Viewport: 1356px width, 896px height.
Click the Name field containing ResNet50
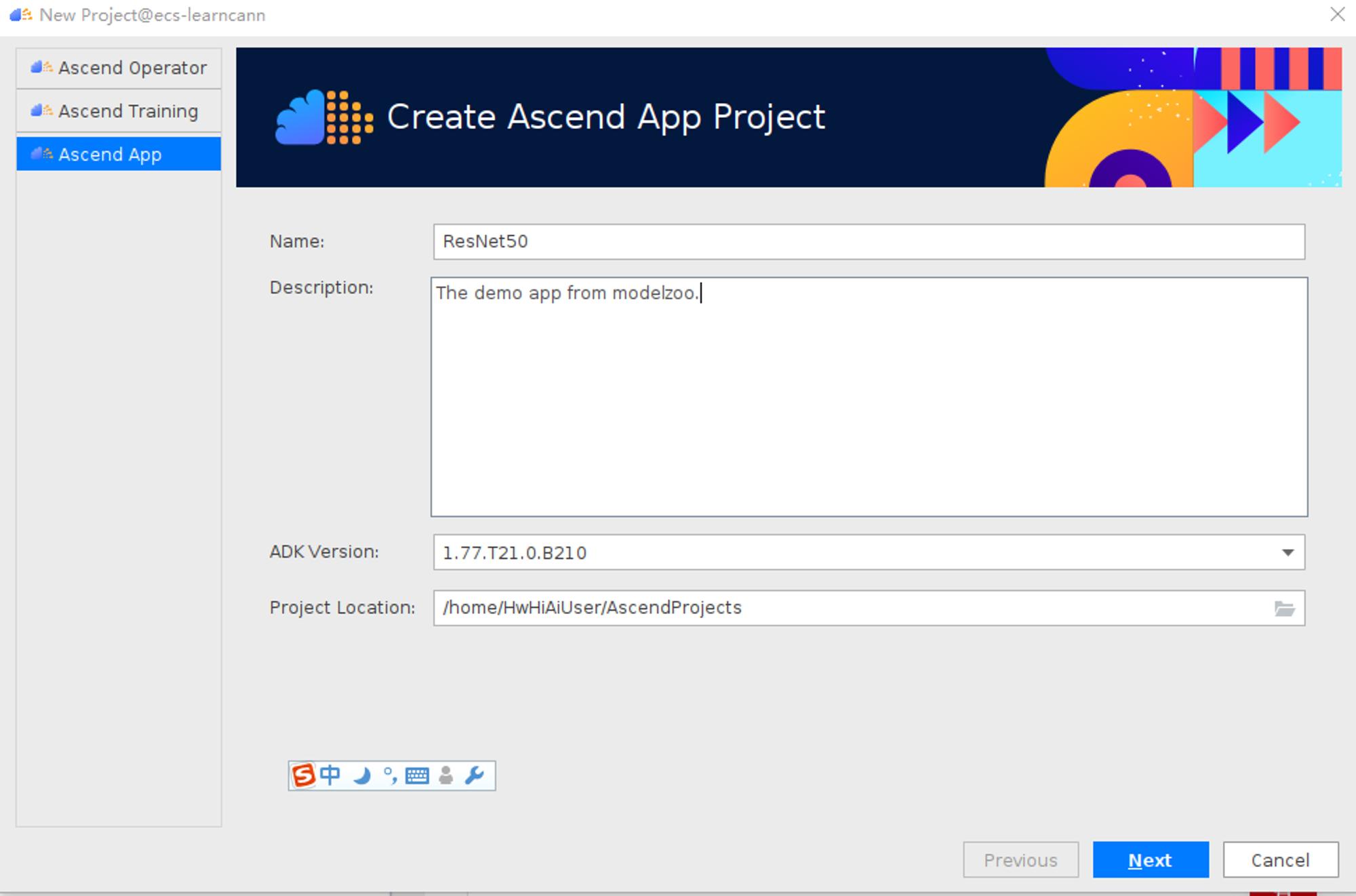click(x=869, y=242)
